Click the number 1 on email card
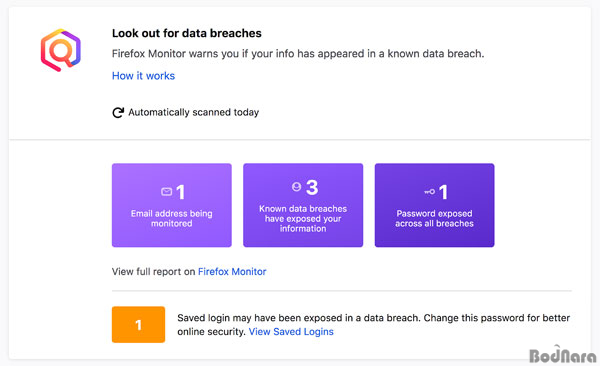Viewport: 600px width, 366px height. coord(180,192)
